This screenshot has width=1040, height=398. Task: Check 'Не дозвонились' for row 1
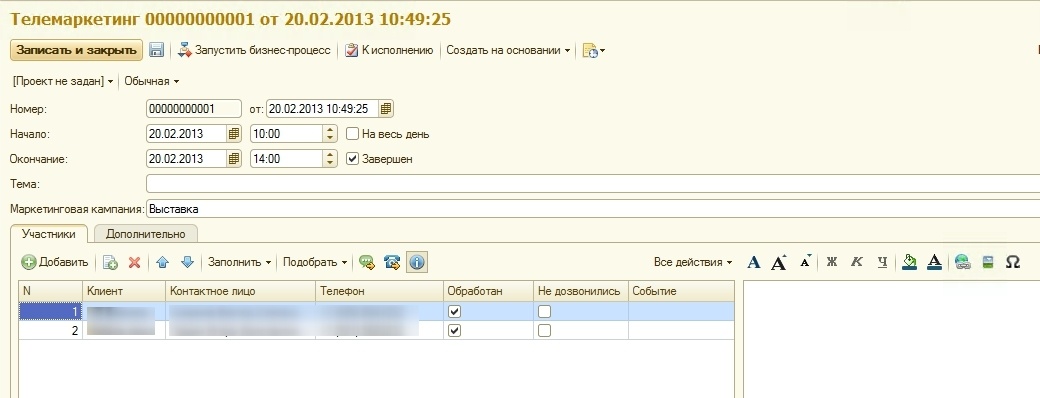545,311
